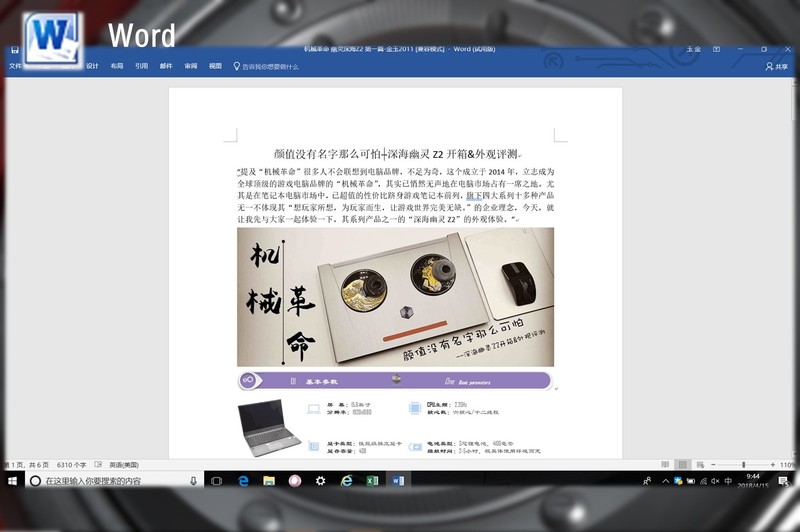800x532 pixels.
Task: Open the Windows Start menu
Action: pyautogui.click(x=13, y=480)
